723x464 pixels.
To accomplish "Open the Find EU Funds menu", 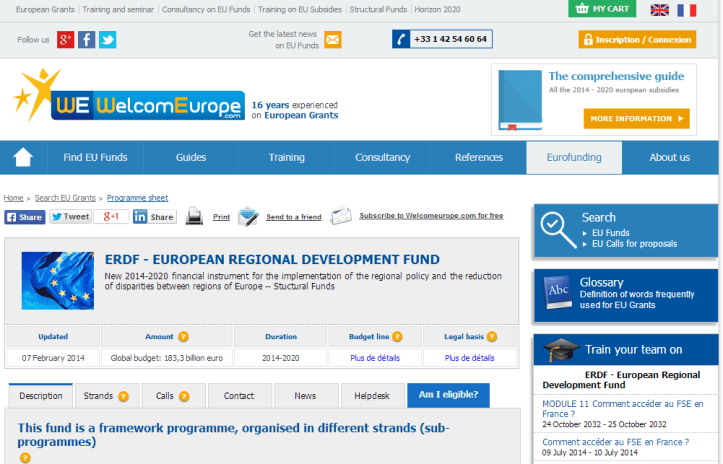I will (x=93, y=157).
